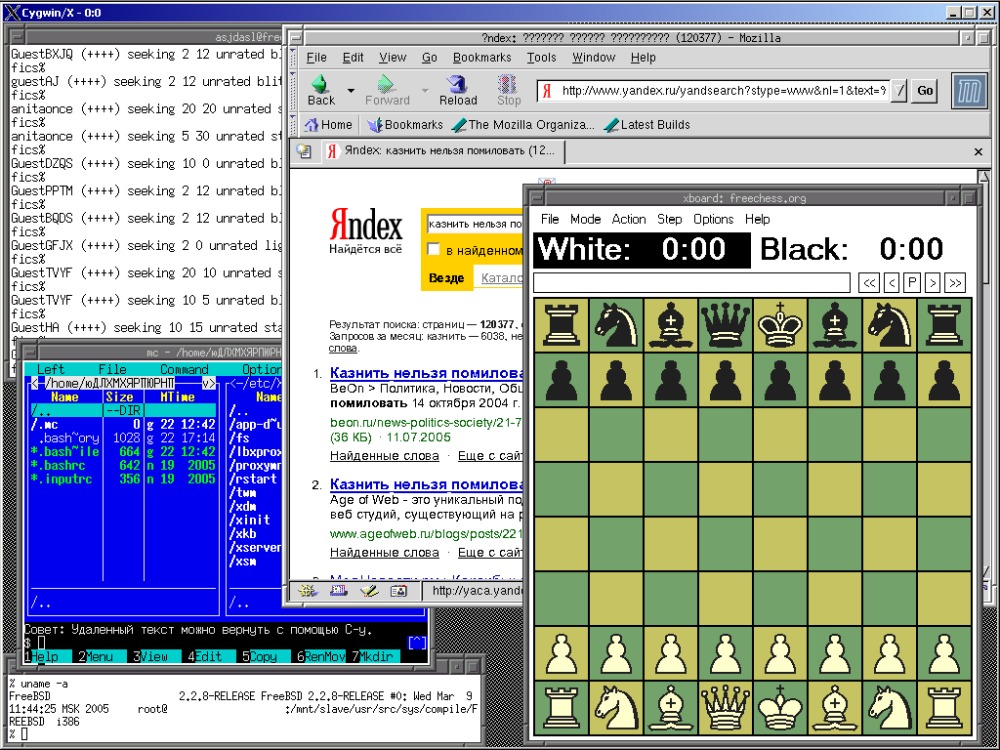Open the Bookmarks folder on the personal toolbar

[405, 124]
